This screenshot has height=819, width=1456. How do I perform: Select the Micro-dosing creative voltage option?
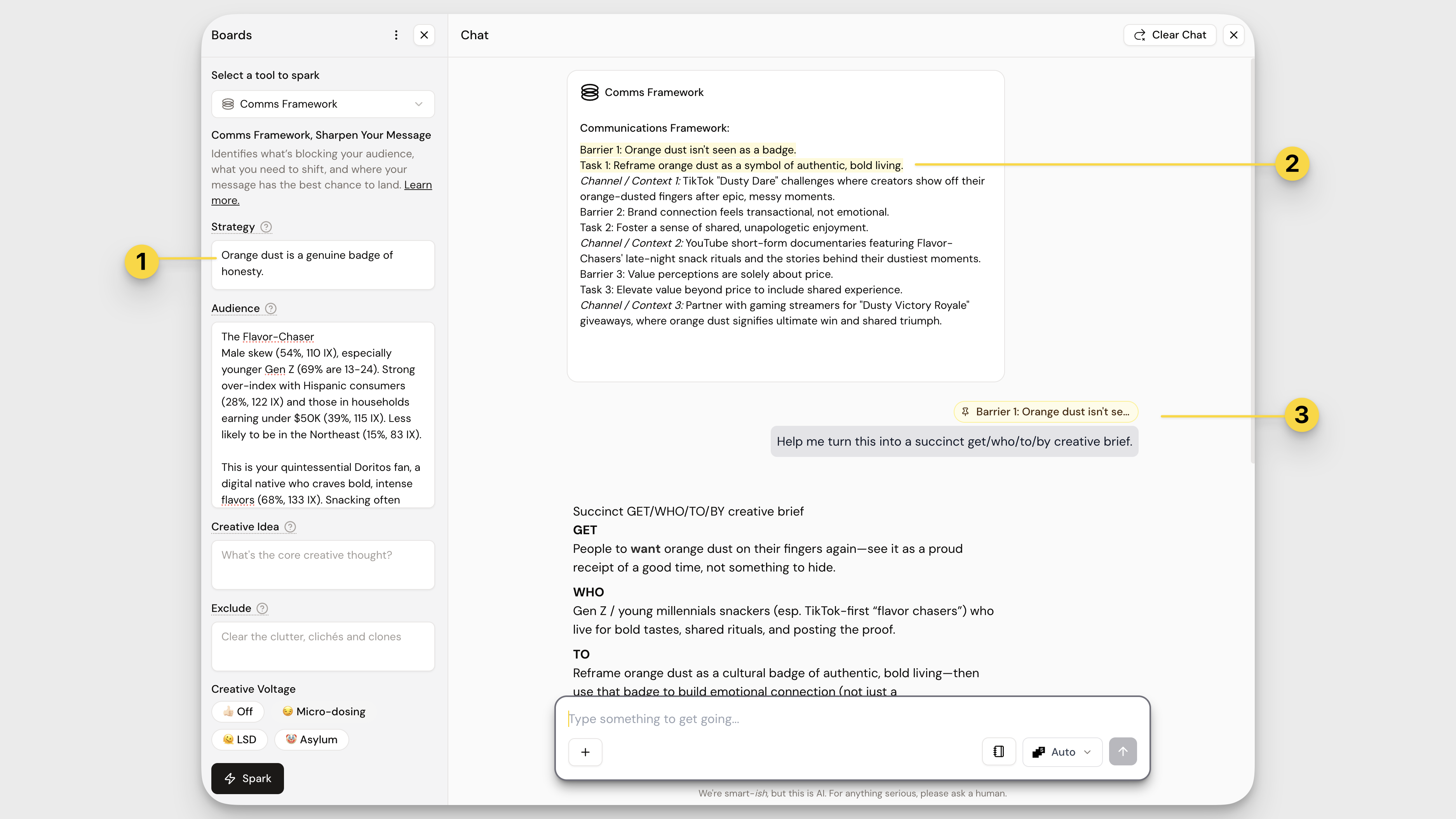tap(324, 712)
